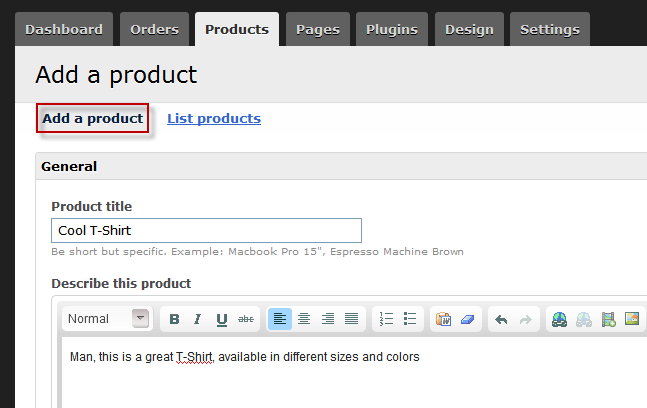Insert an image into the description
The height and width of the screenshot is (408, 647).
(x=632, y=319)
